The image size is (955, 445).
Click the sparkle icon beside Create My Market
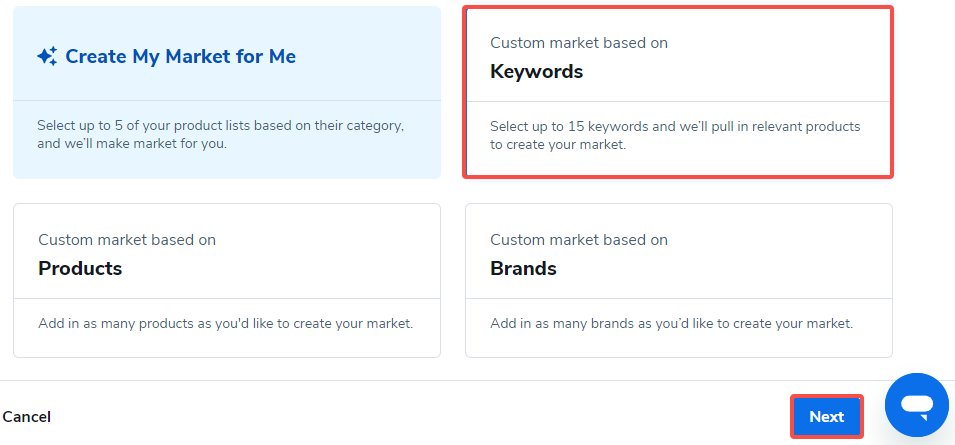(x=47, y=57)
